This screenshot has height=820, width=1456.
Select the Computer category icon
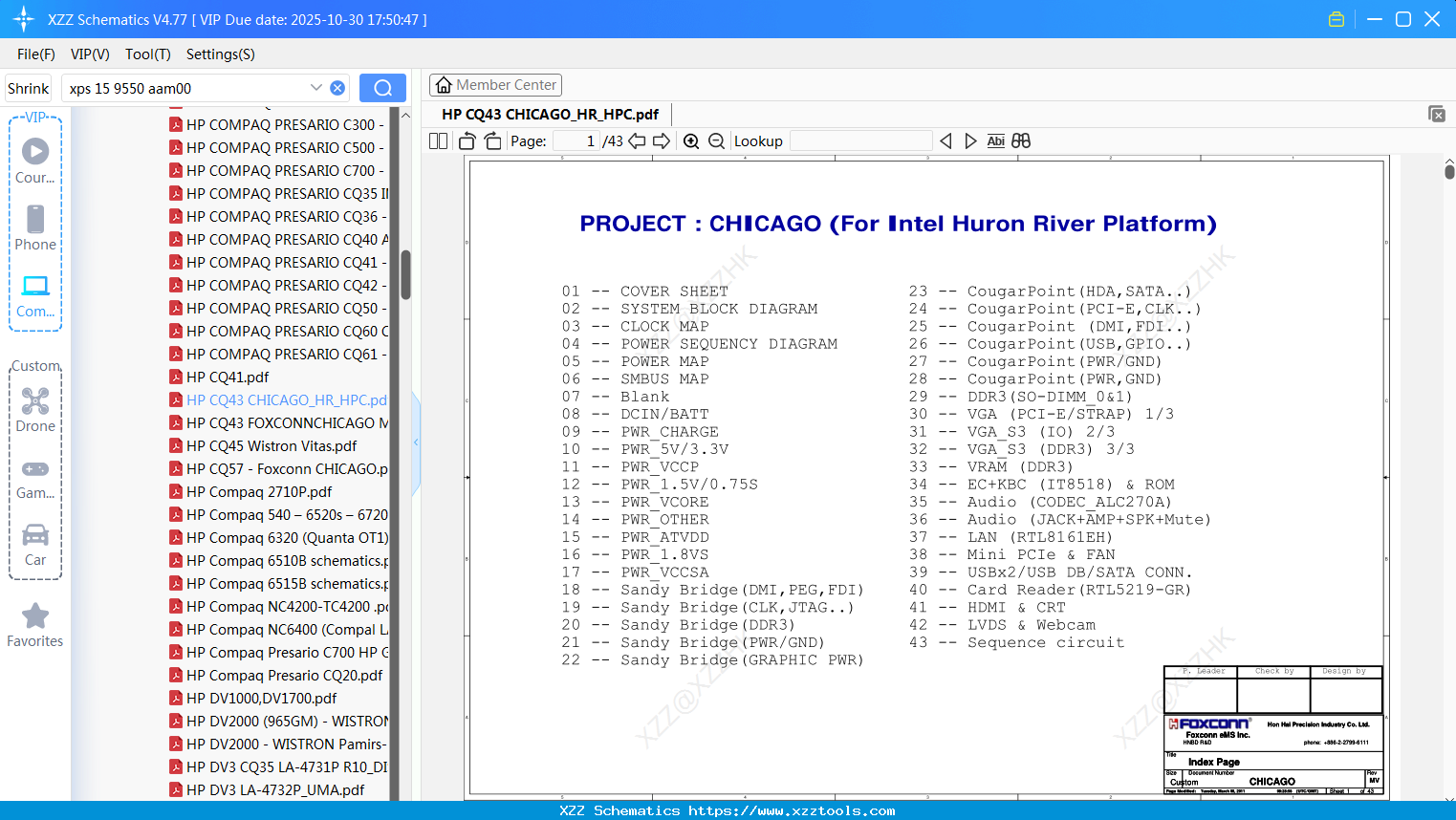(x=35, y=295)
